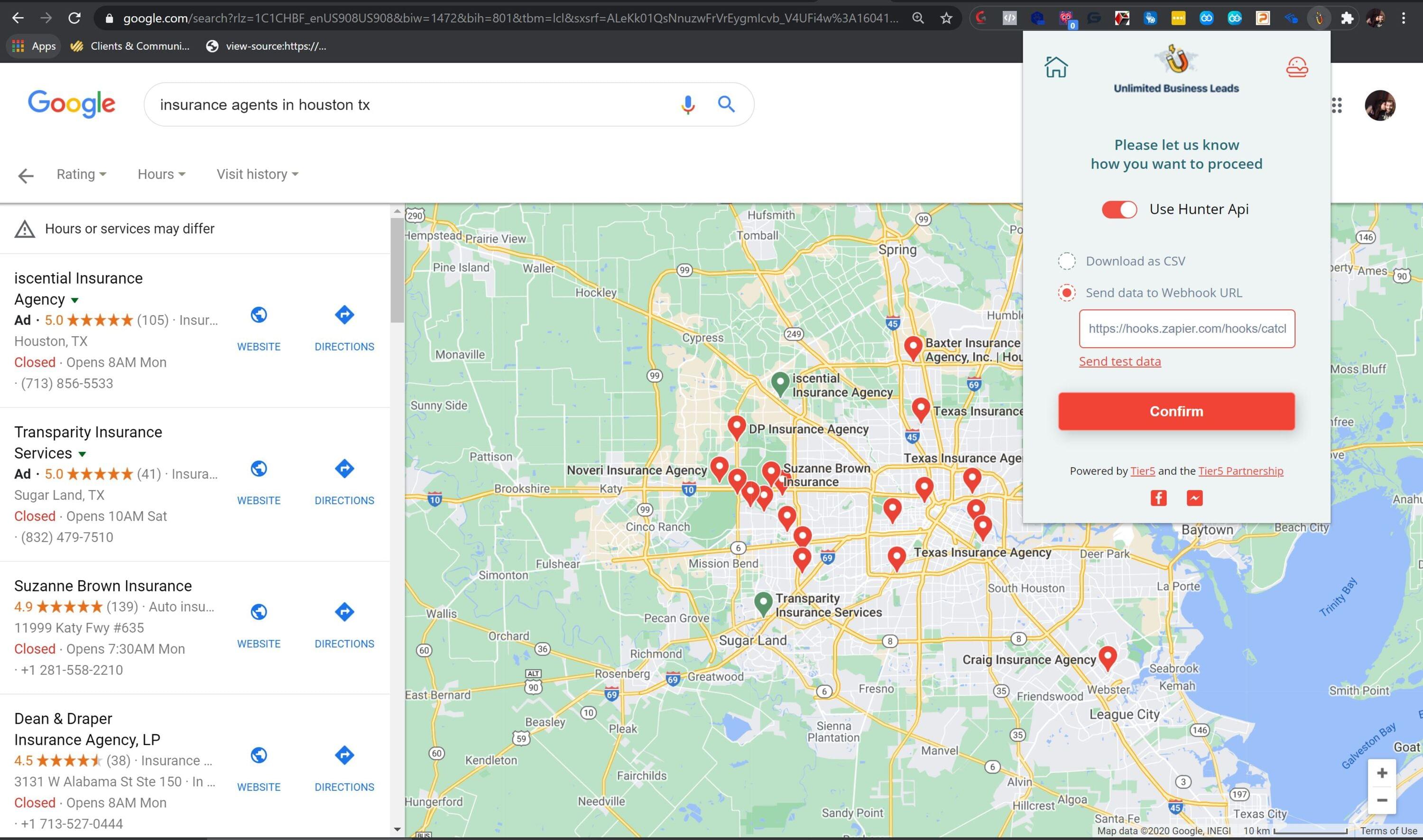Open the Google account avatar

(x=1379, y=105)
